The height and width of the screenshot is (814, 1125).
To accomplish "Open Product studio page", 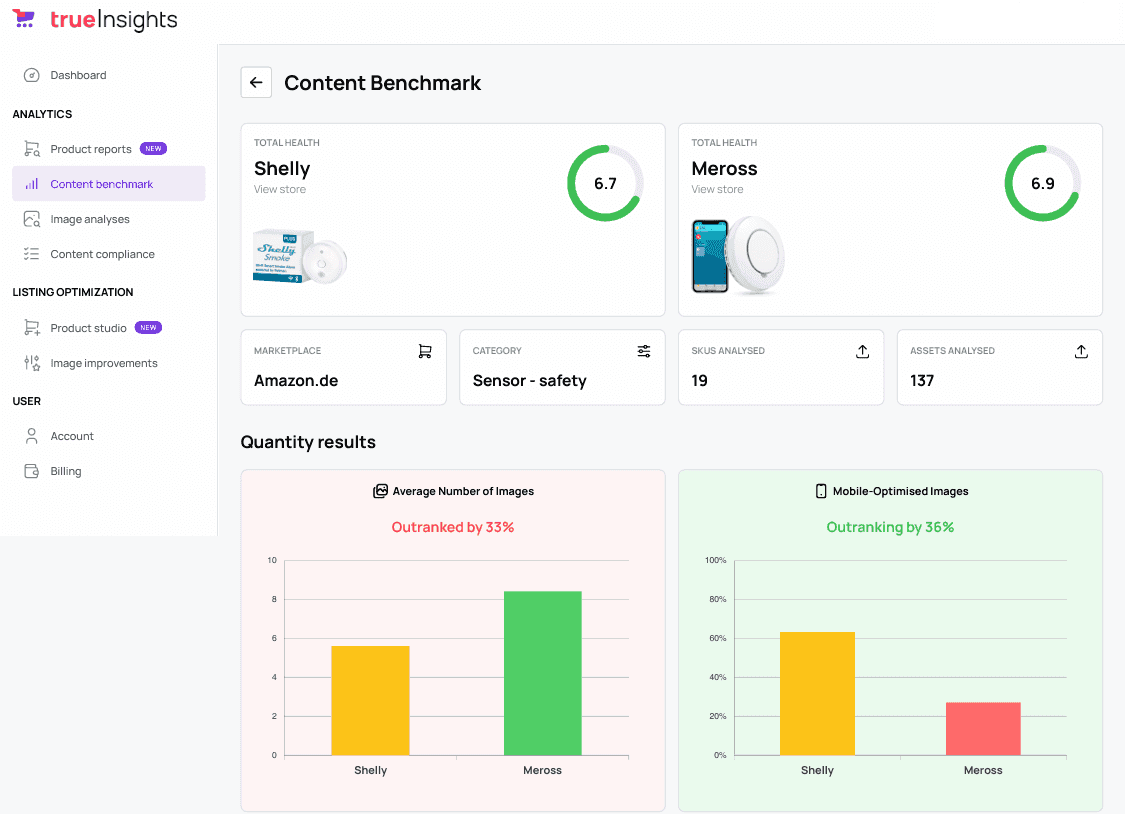I will [x=109, y=328].
